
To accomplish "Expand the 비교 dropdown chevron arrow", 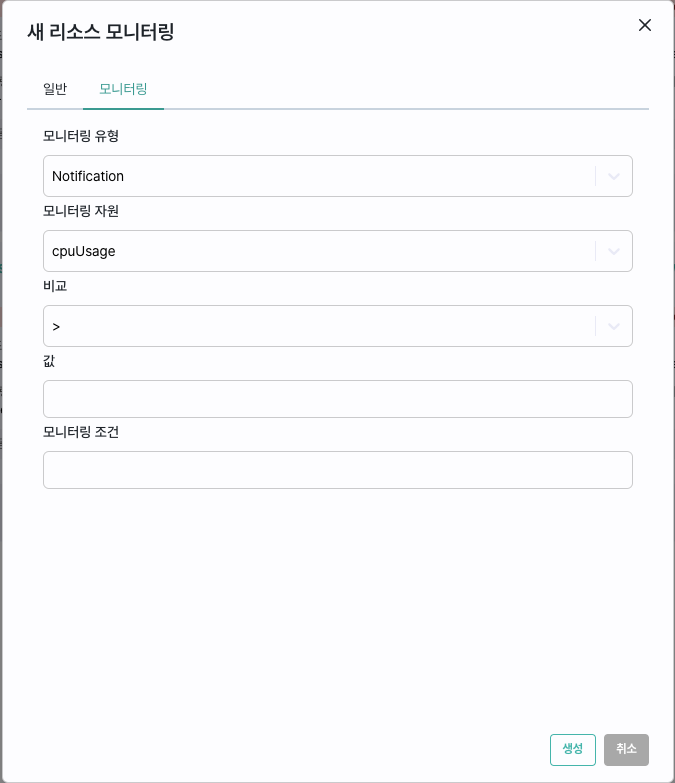I will coord(614,327).
